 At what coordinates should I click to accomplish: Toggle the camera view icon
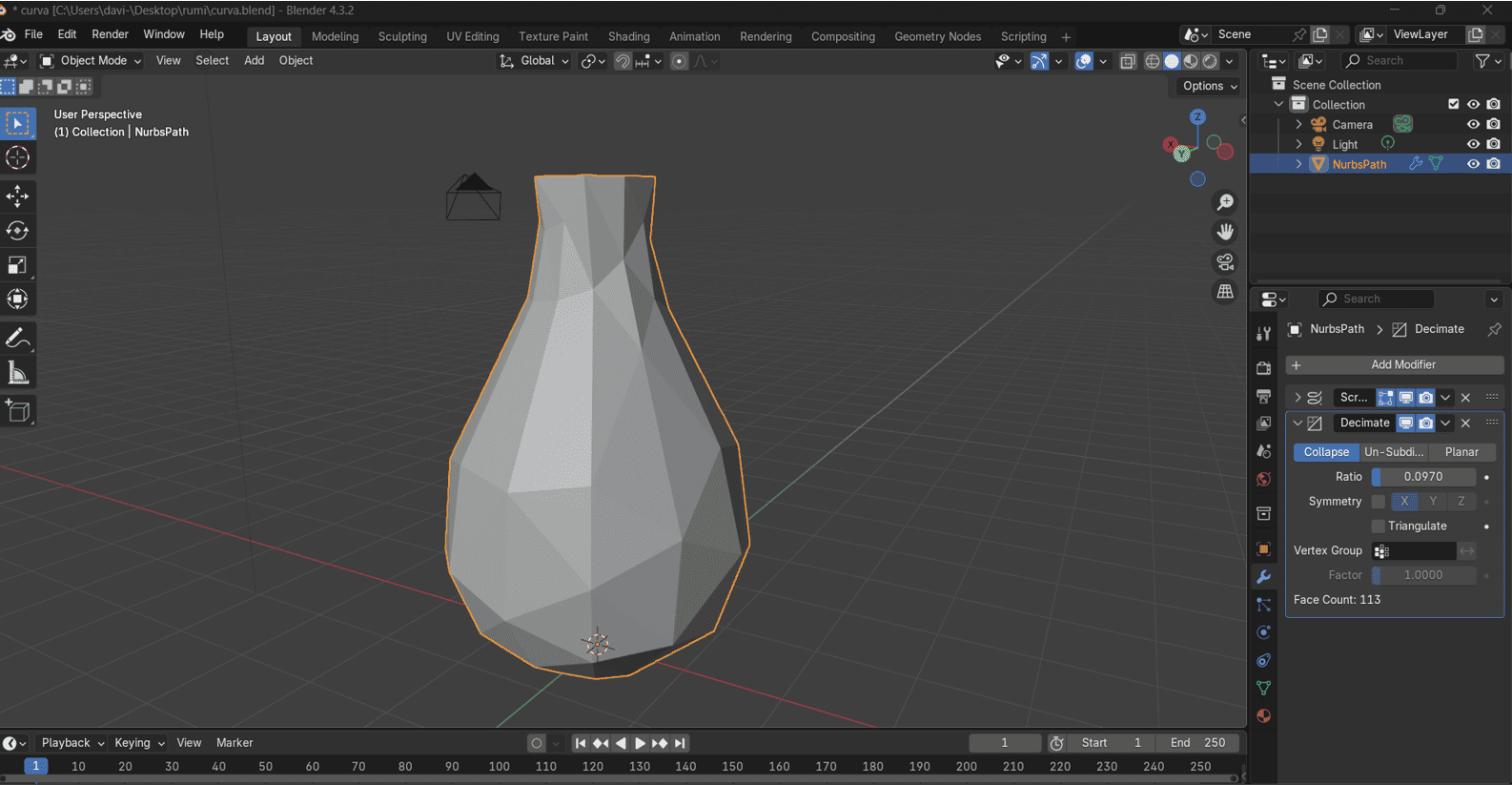tap(1225, 261)
